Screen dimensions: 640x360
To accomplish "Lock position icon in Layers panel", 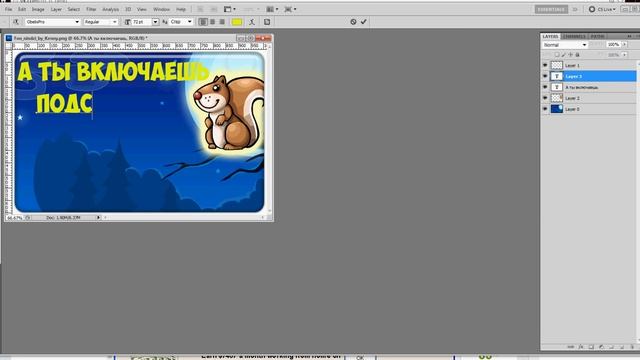I will pos(571,55).
